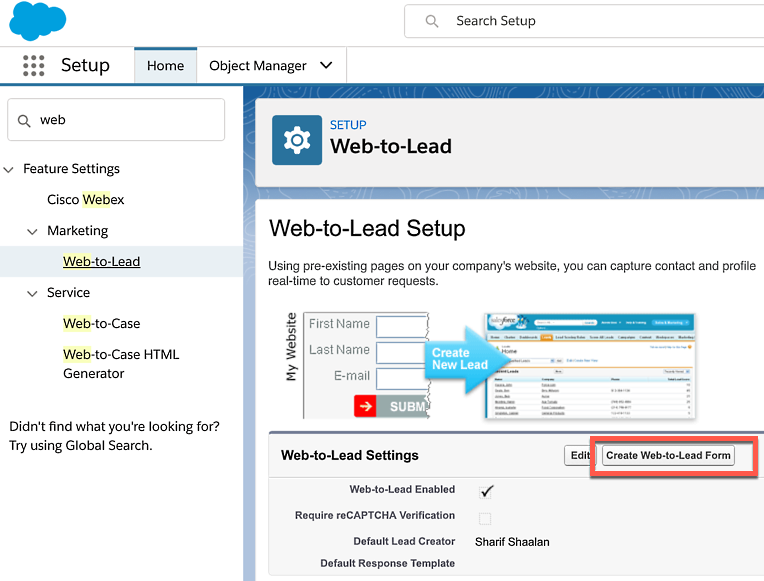Viewport: 764px width, 581px height.
Task: Click the Web-to-Lead Settings section title
Action: [349, 455]
